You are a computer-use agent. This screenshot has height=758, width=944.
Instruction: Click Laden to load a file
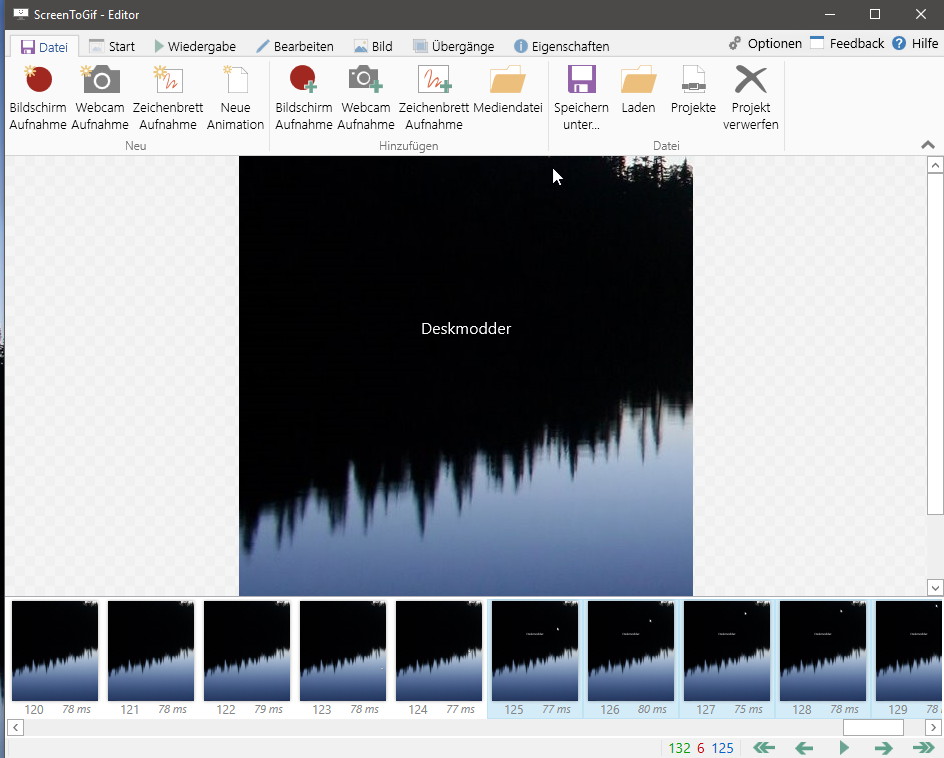[638, 90]
